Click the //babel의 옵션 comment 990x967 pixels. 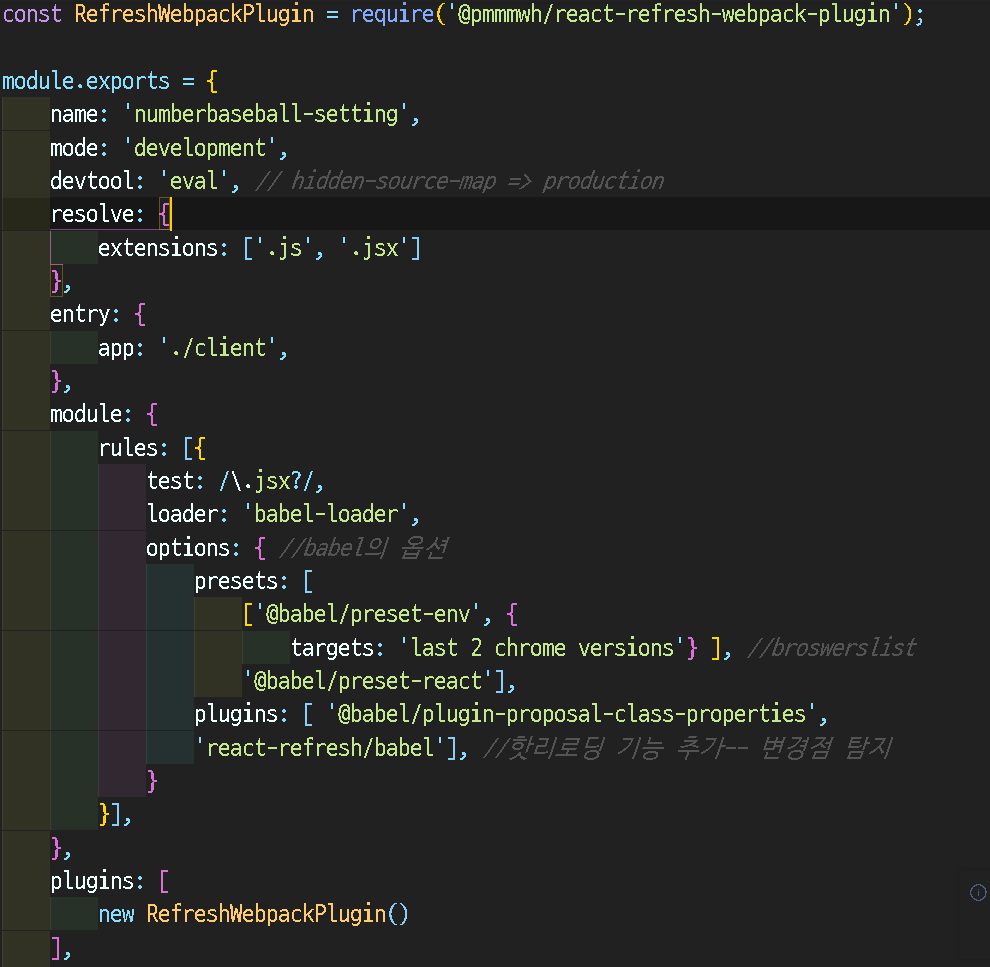[x=364, y=547]
